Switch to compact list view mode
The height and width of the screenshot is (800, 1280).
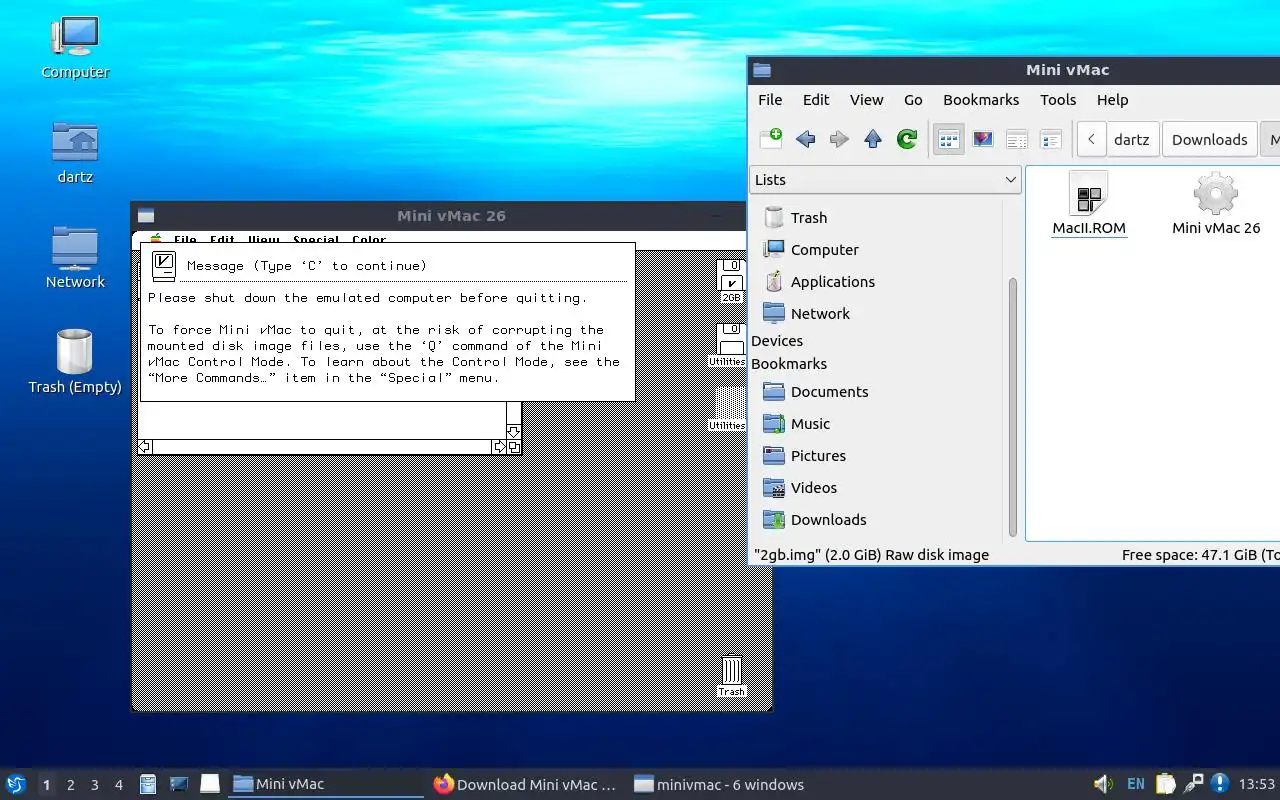tap(1017, 139)
